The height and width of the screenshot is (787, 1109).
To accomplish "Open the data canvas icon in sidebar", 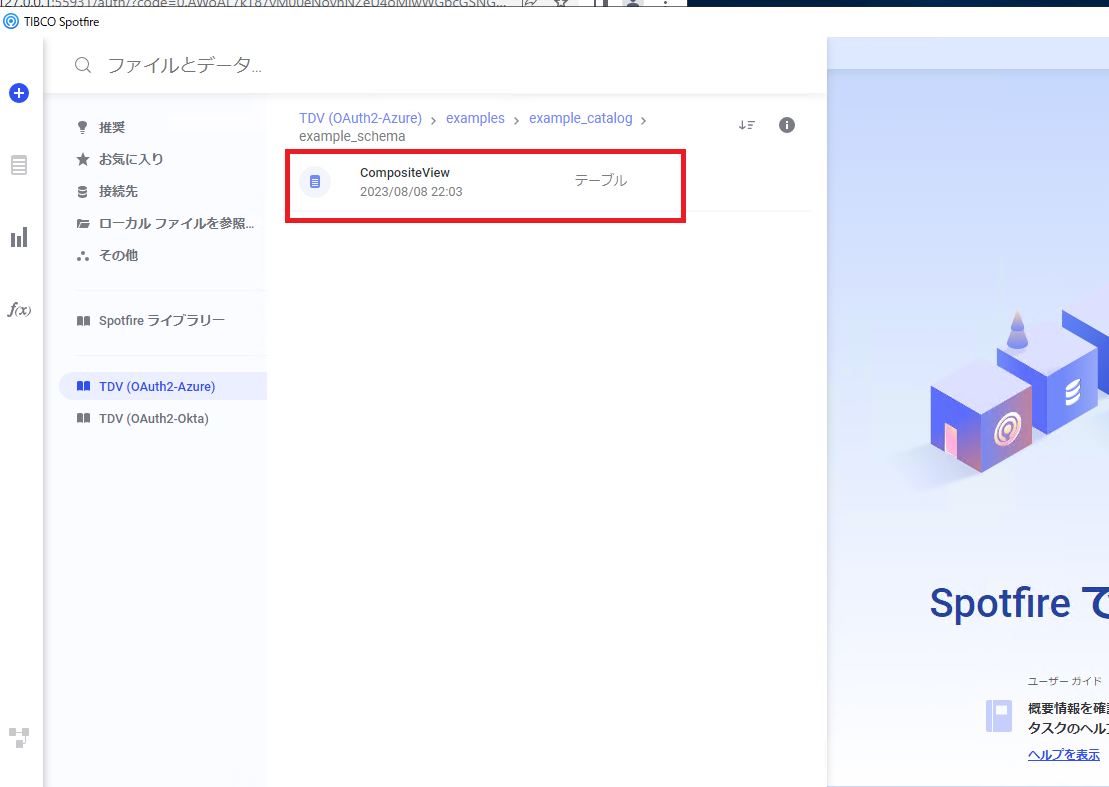I will coord(19,738).
